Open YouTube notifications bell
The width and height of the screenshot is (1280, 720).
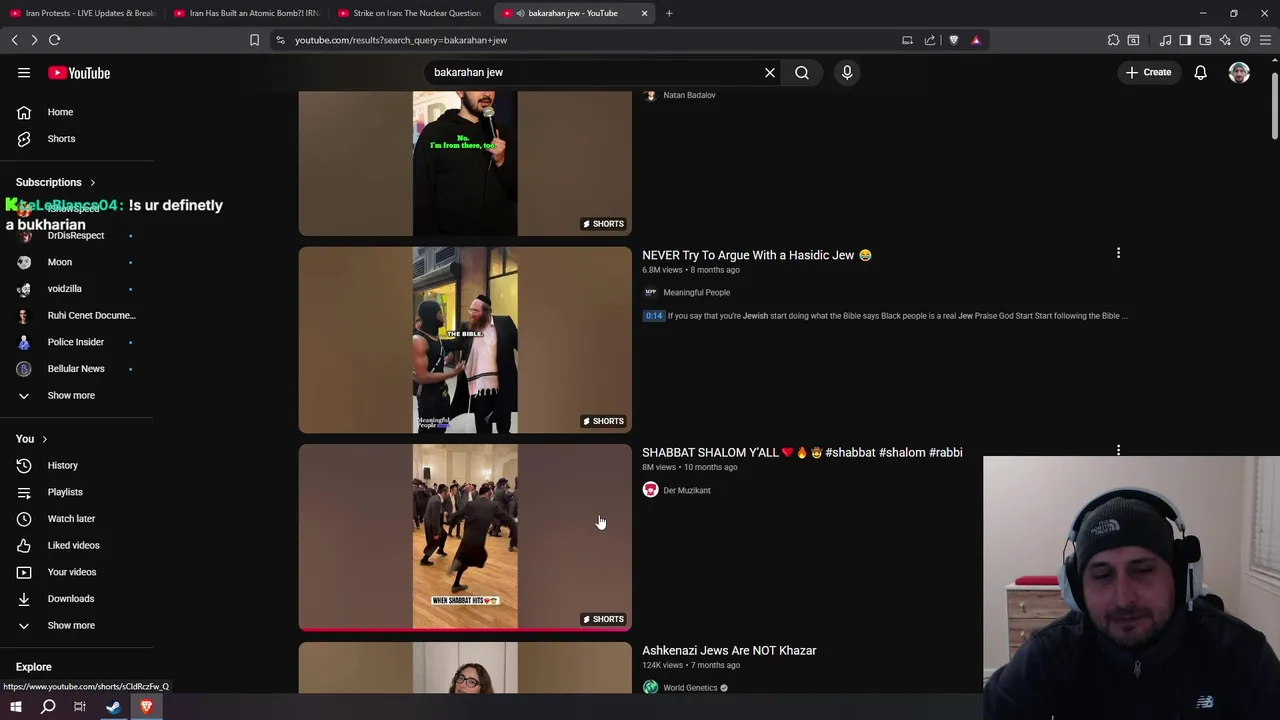tap(1200, 72)
